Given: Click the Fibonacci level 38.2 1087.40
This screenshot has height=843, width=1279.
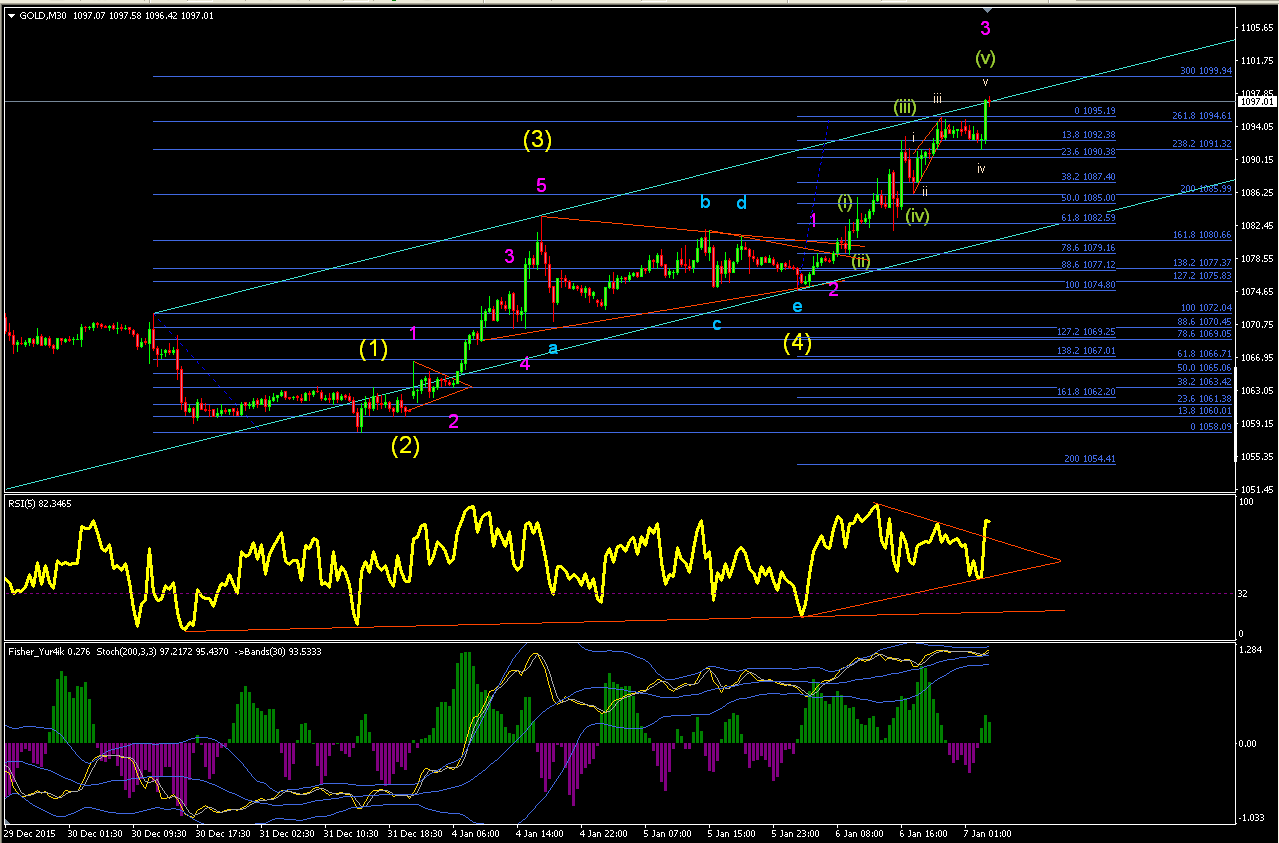Looking at the screenshot, I should point(1089,177).
